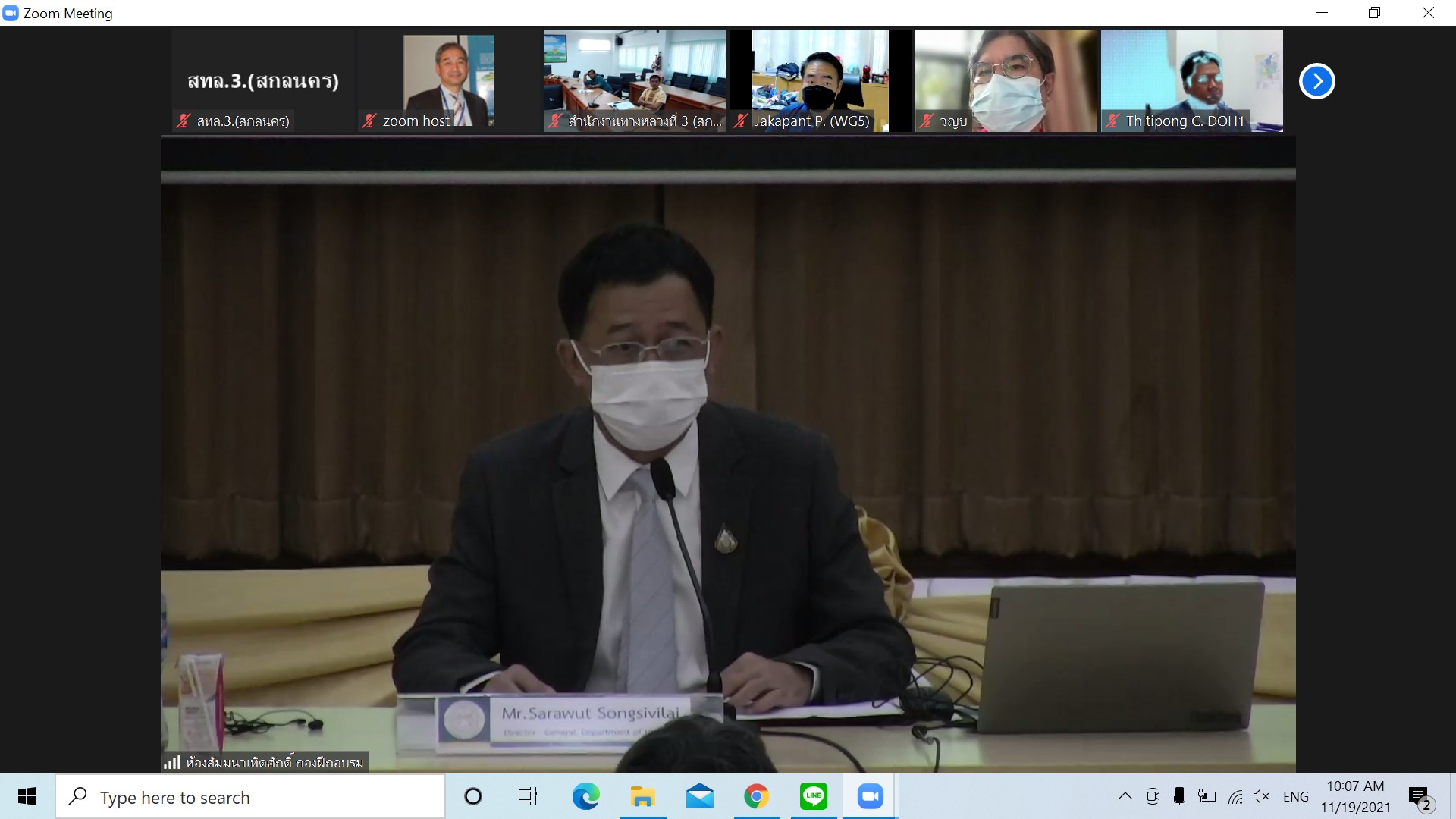Open the clock and date flyout

pos(1355,796)
